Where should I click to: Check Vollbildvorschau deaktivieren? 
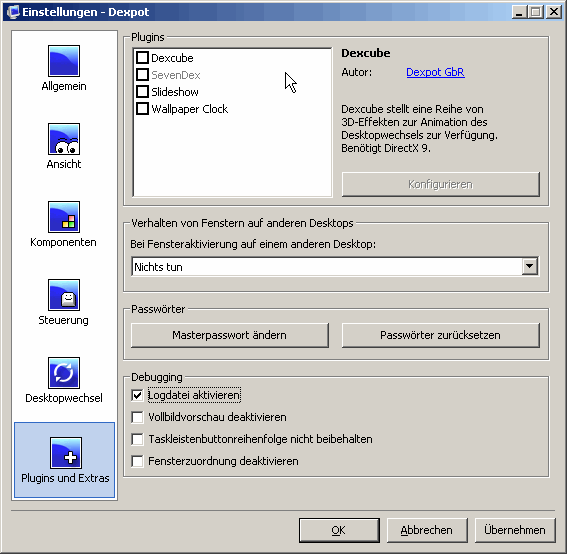coord(137,417)
